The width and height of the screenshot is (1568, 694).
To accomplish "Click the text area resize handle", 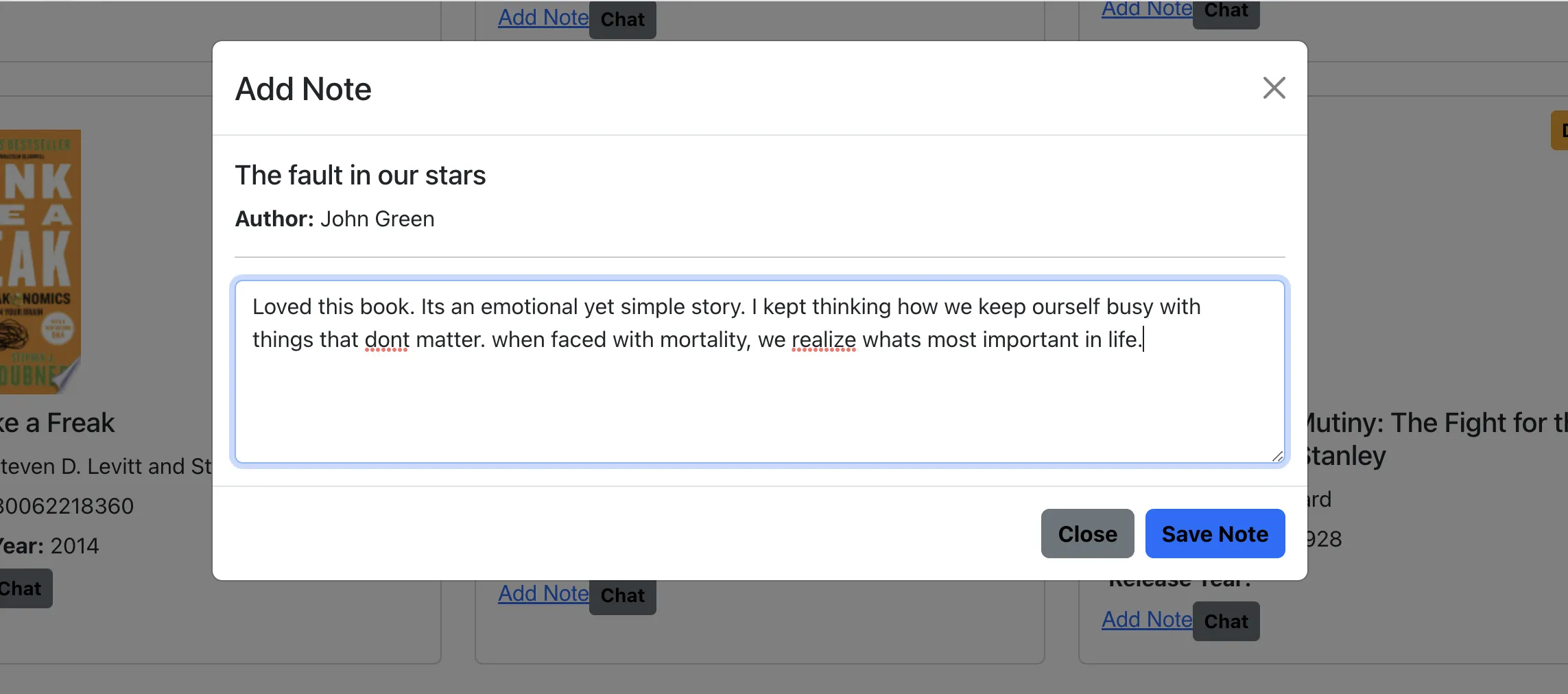I will (1276, 456).
